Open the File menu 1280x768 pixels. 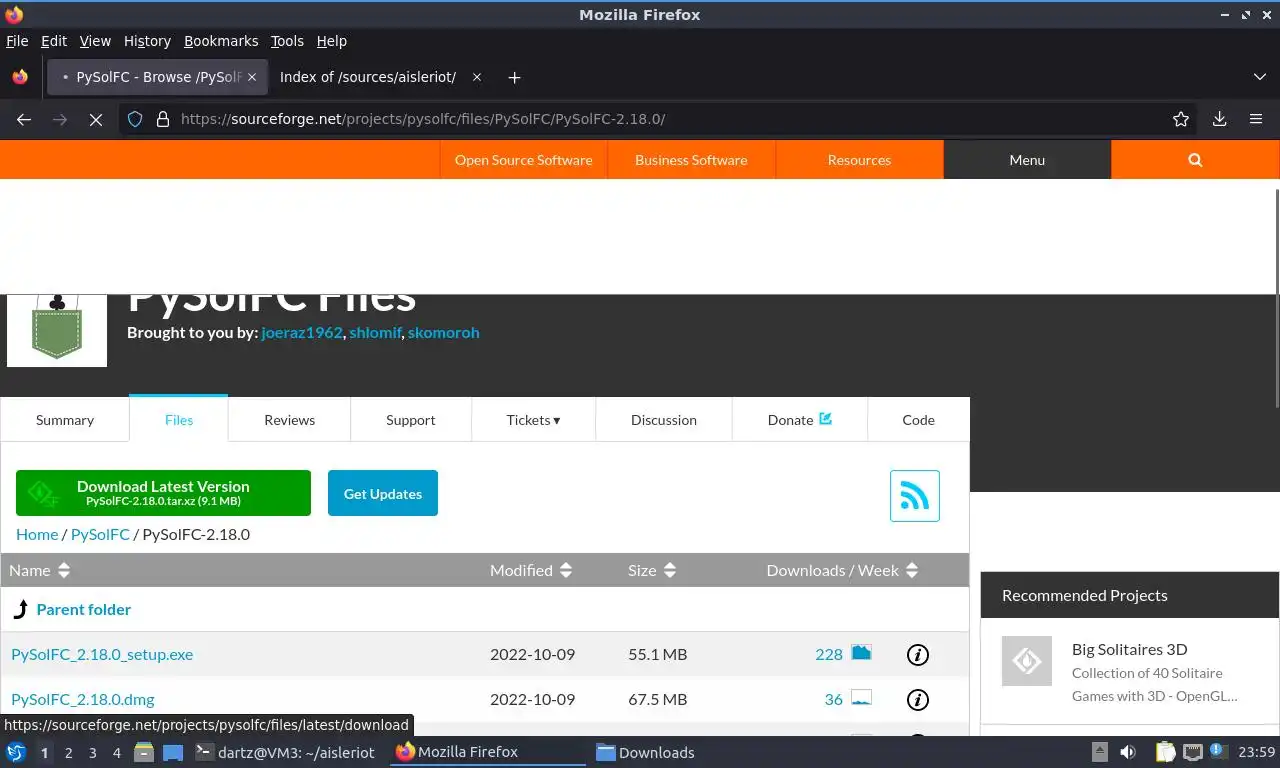(x=17, y=41)
